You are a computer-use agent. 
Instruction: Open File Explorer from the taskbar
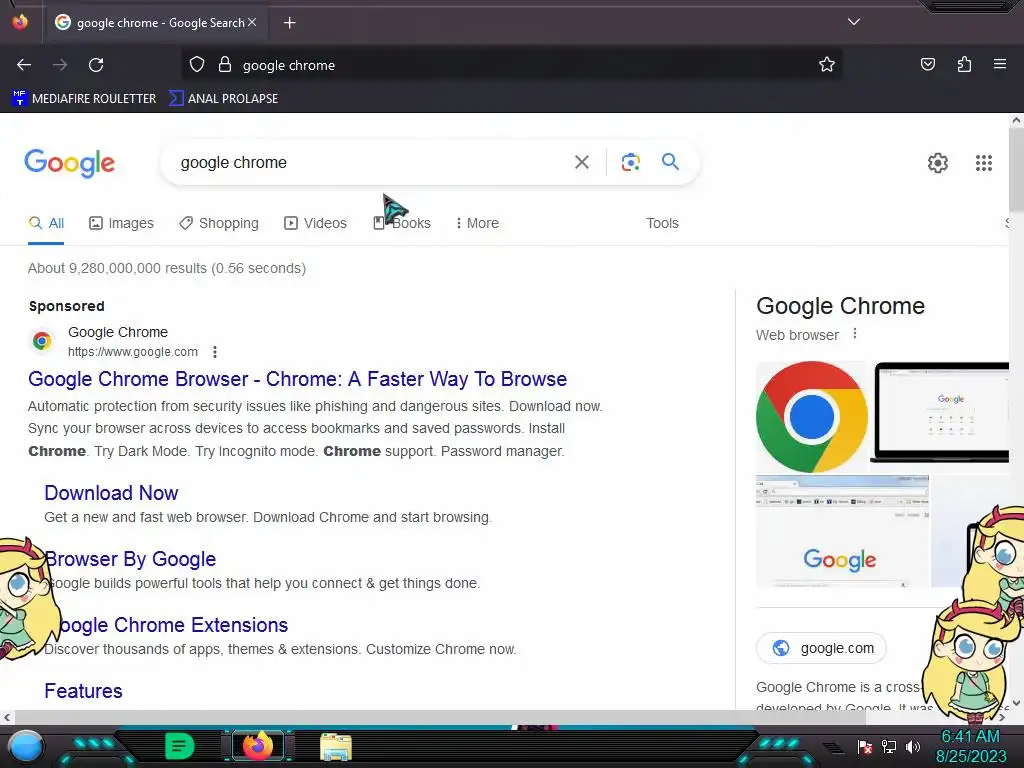[336, 746]
